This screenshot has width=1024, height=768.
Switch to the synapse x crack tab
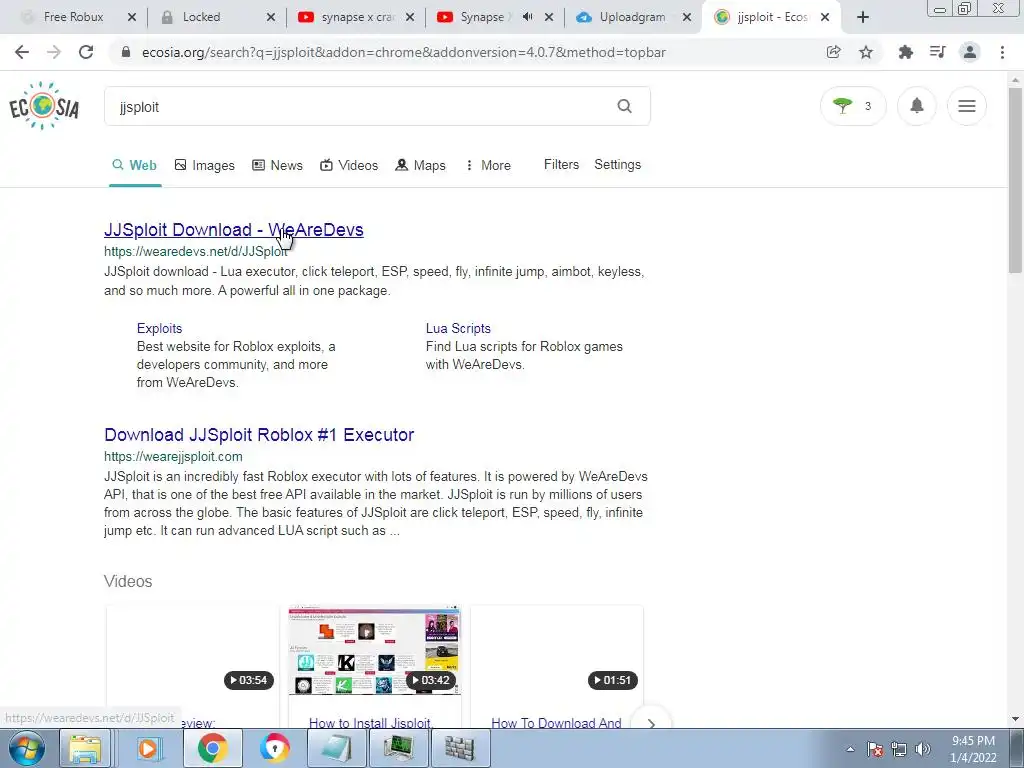(x=356, y=17)
